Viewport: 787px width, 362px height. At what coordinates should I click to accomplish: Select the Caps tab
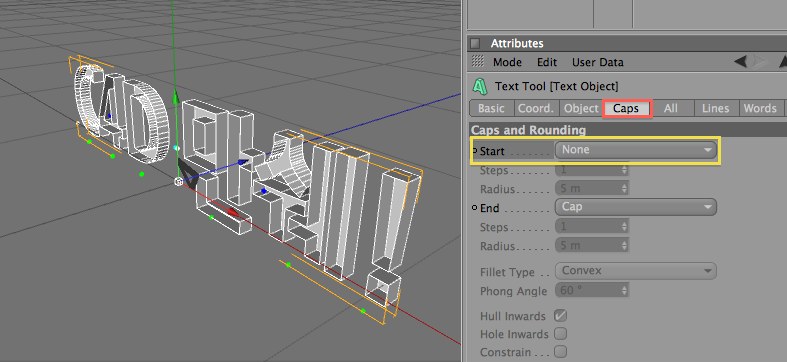pos(626,108)
